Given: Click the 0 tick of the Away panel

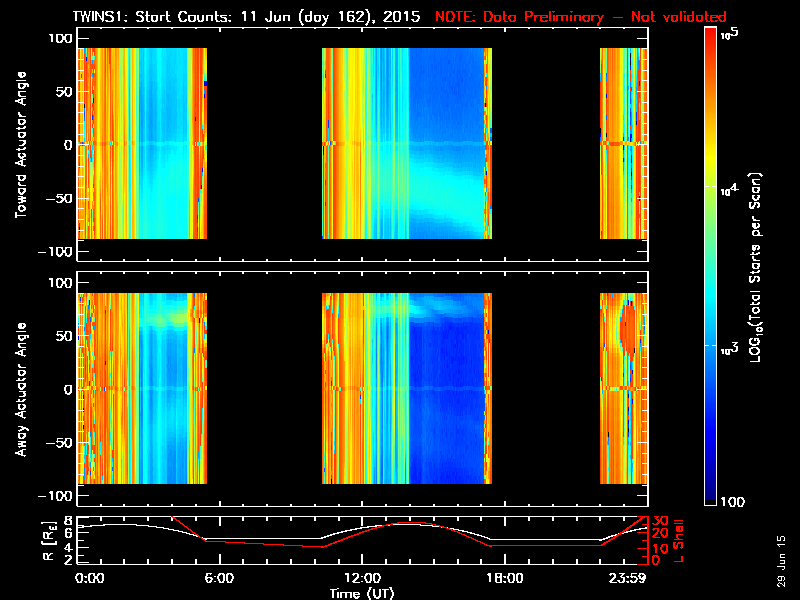Looking at the screenshot, I should click(68, 390).
